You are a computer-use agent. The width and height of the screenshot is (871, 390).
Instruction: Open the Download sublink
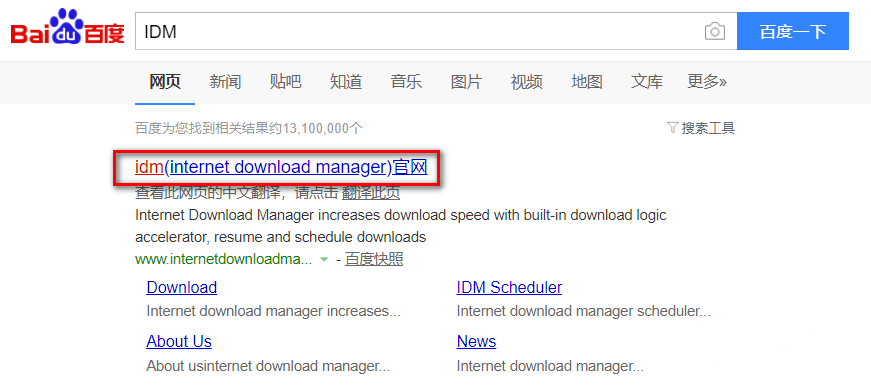coord(182,287)
